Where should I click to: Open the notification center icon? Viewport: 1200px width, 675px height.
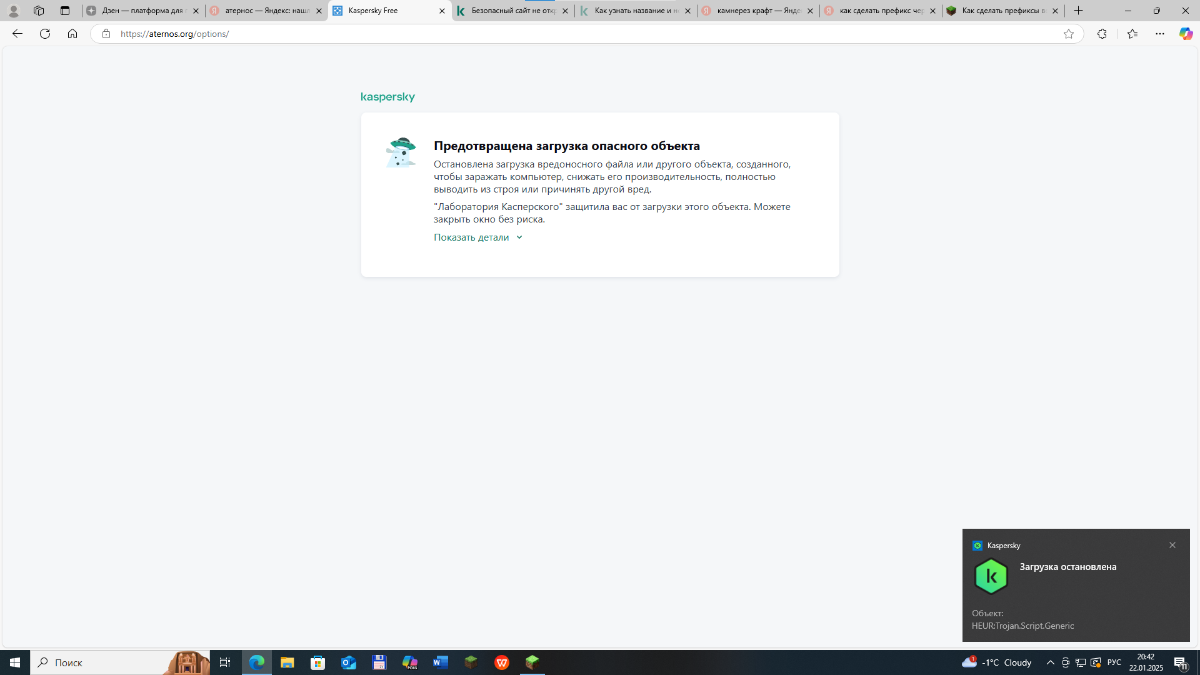pos(1180,662)
